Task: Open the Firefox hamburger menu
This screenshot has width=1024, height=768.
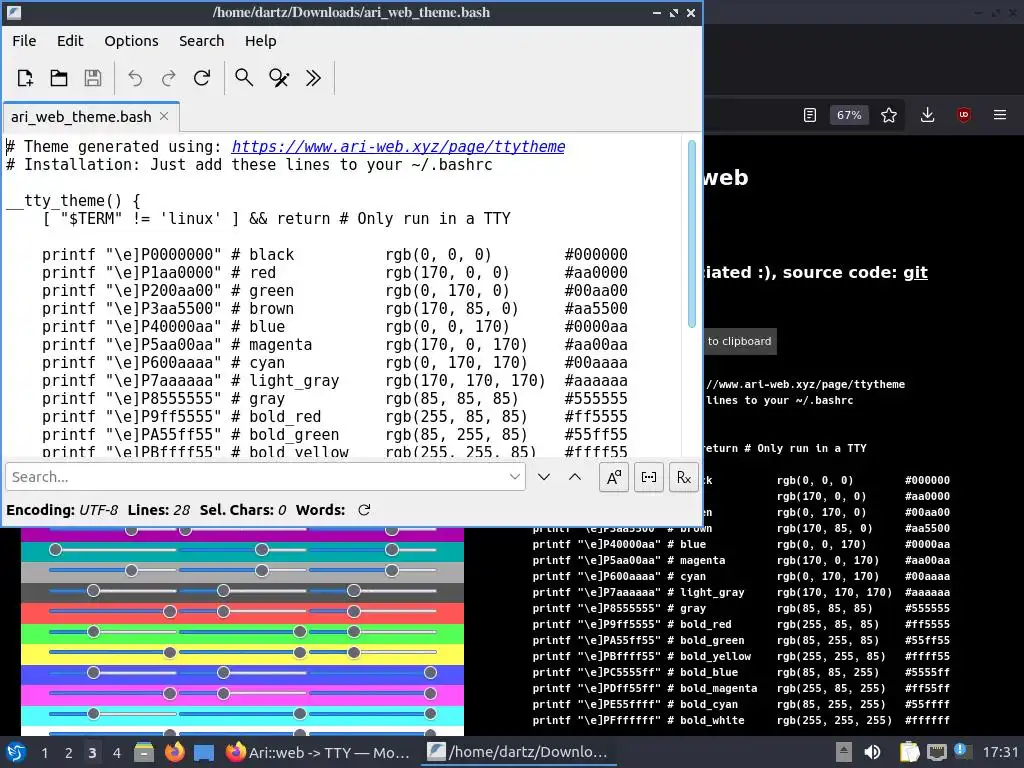Action: (1000, 115)
